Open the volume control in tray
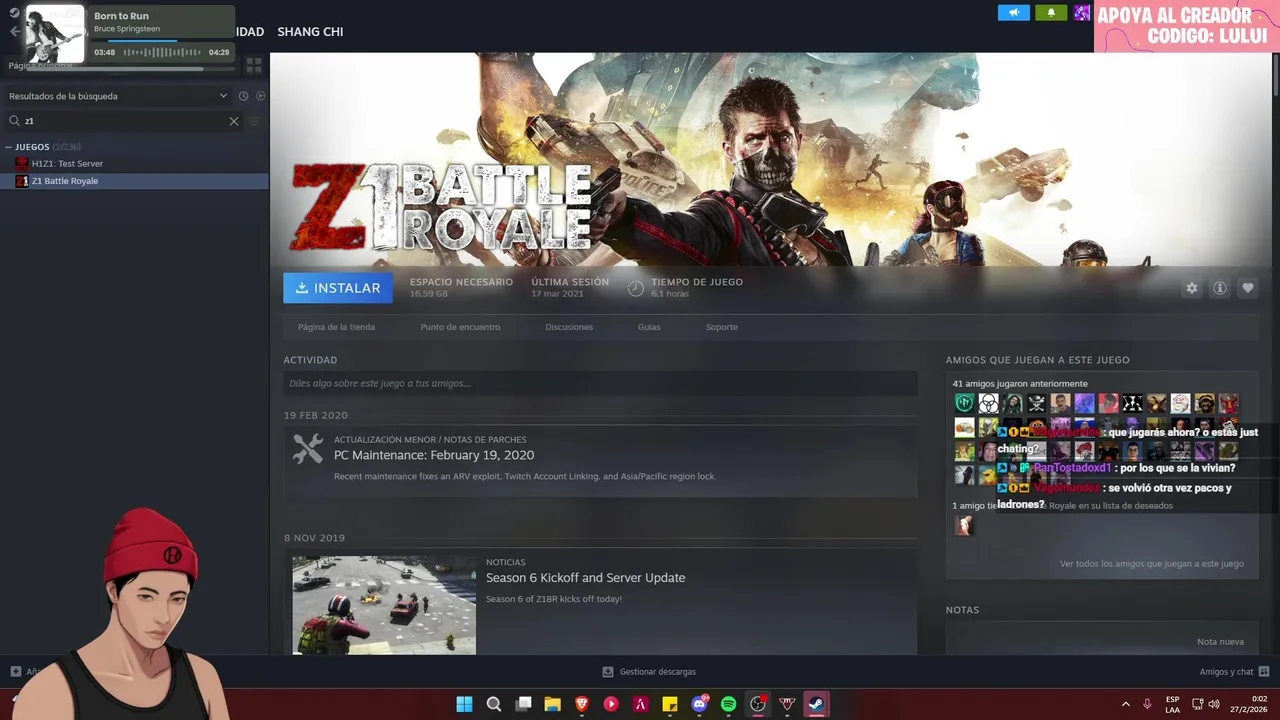The width and height of the screenshot is (1280, 720). pos(1214,704)
